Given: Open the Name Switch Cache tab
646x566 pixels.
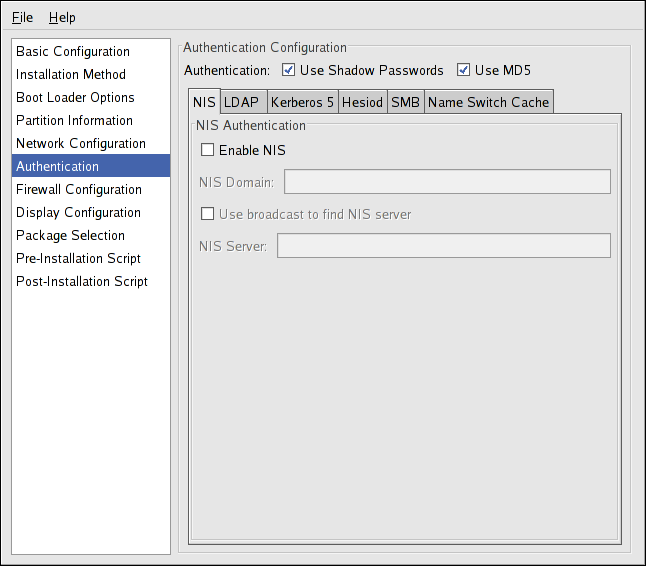Looking at the screenshot, I should tap(488, 102).
